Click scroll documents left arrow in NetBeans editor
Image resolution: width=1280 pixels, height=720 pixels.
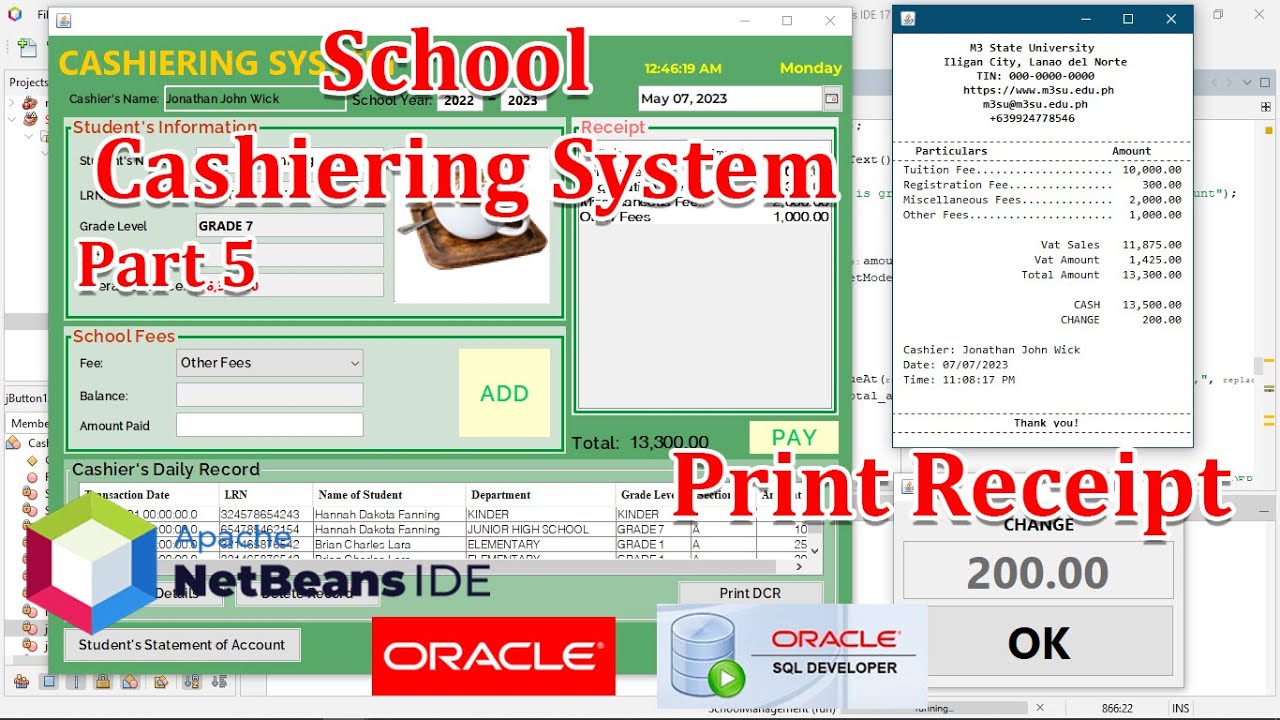click(1215, 83)
